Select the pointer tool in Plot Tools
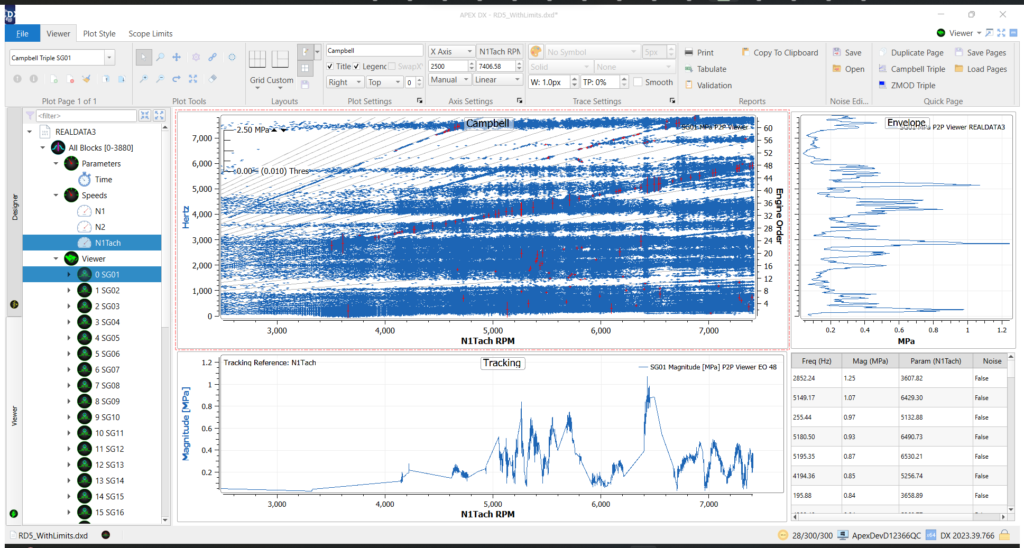The image size is (1024, 548). [145, 57]
